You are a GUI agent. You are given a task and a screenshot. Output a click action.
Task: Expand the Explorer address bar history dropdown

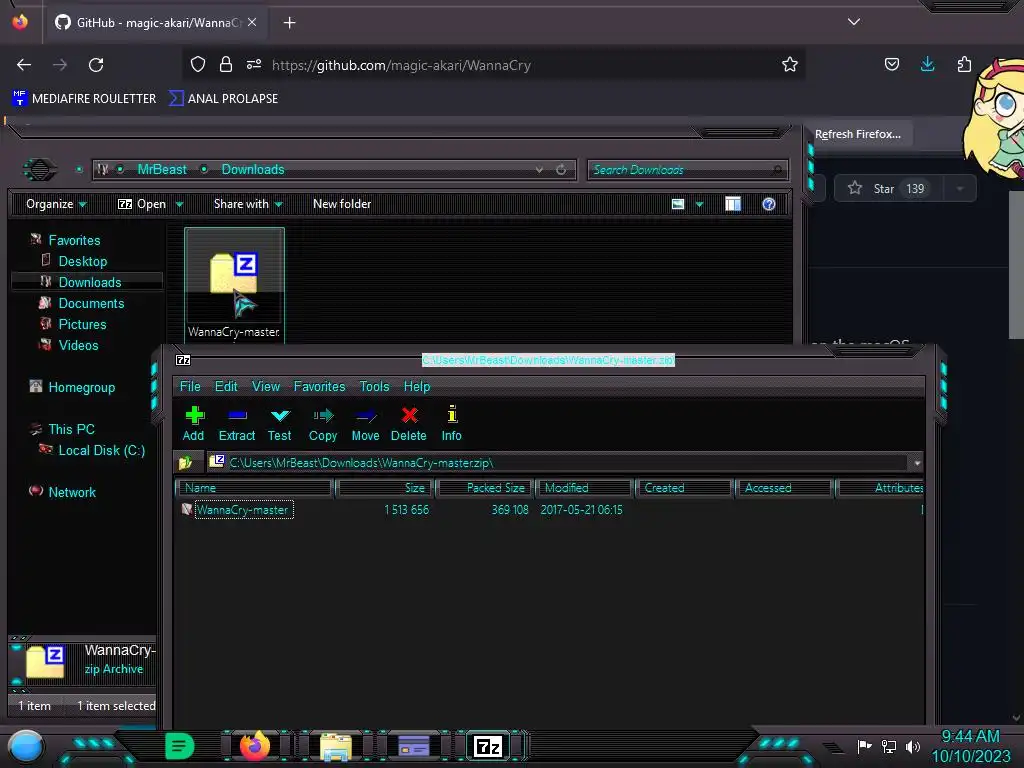pos(539,170)
